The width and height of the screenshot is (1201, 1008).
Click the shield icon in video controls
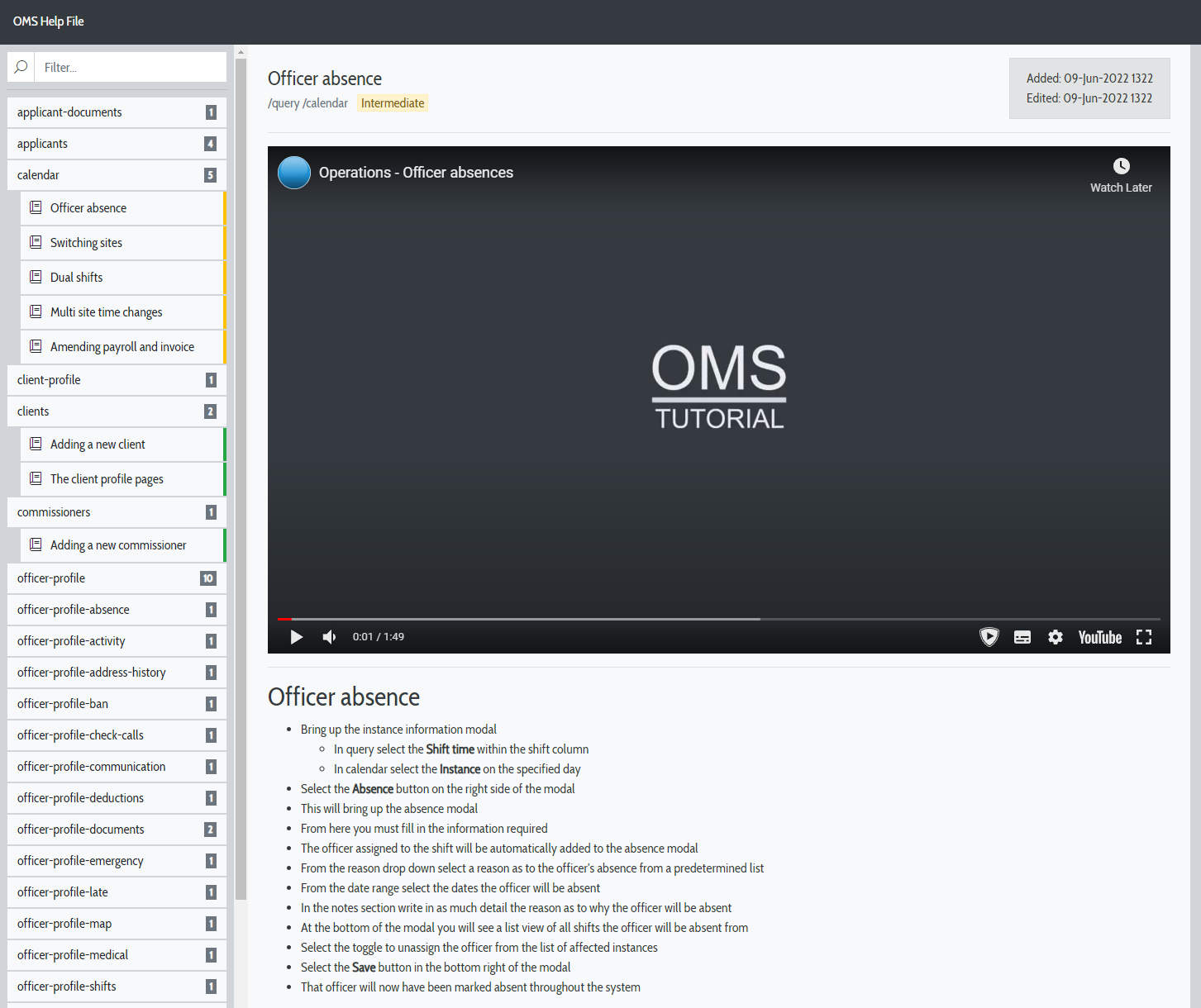(x=989, y=637)
